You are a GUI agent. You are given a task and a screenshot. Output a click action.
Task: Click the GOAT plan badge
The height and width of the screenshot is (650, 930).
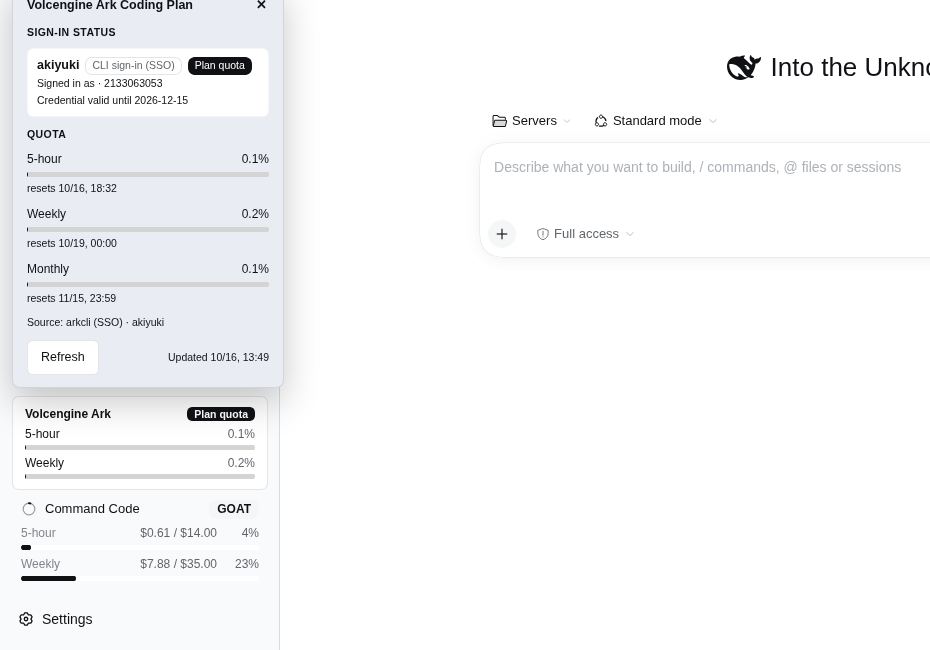tap(234, 509)
